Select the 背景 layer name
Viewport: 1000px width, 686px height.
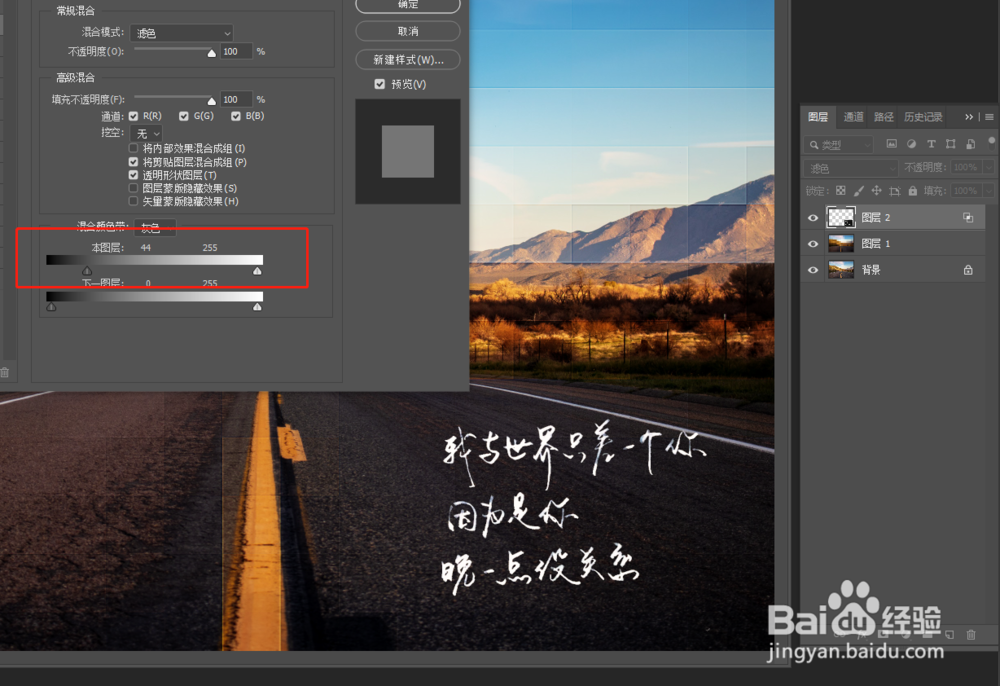tap(871, 270)
